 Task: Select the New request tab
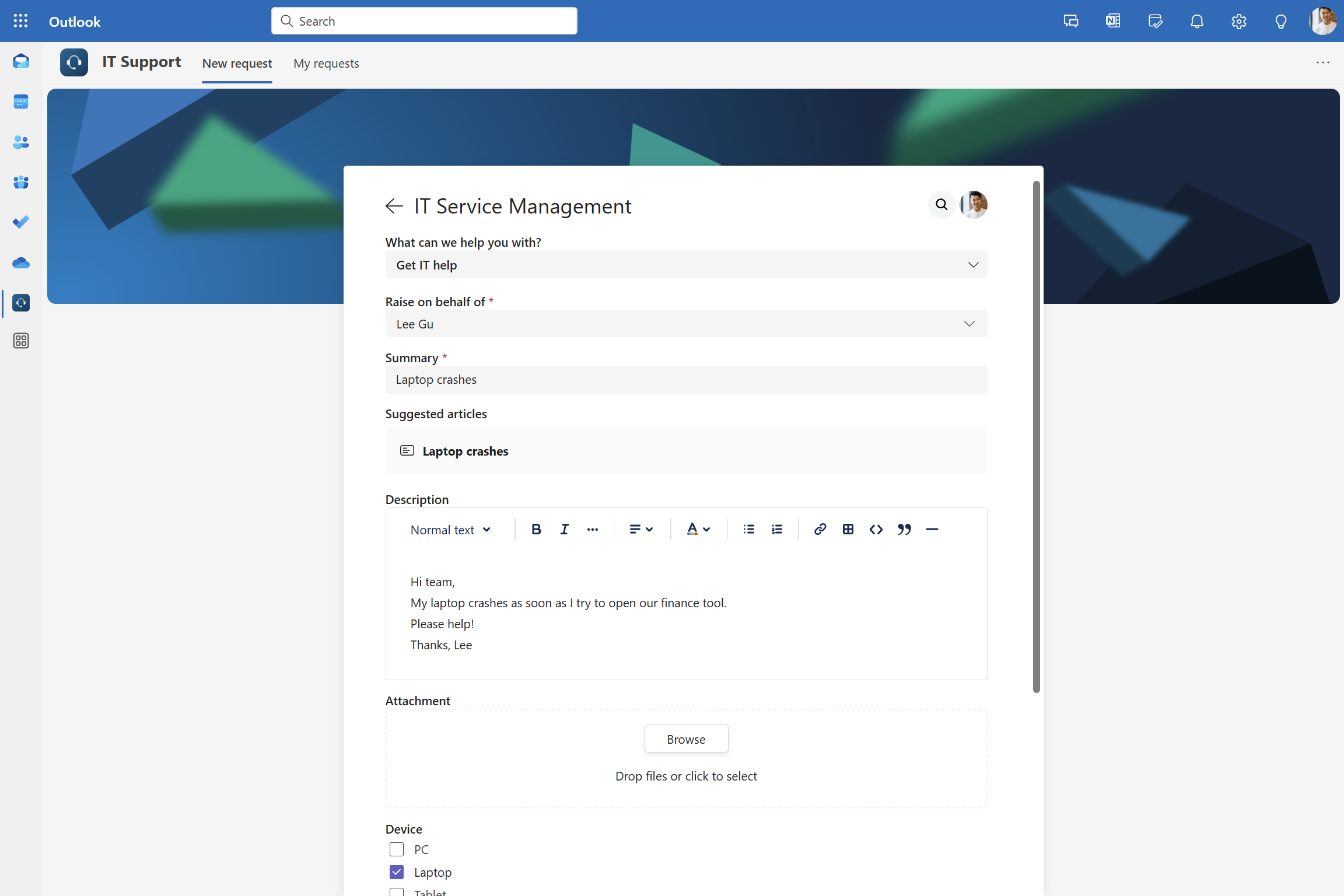(237, 63)
